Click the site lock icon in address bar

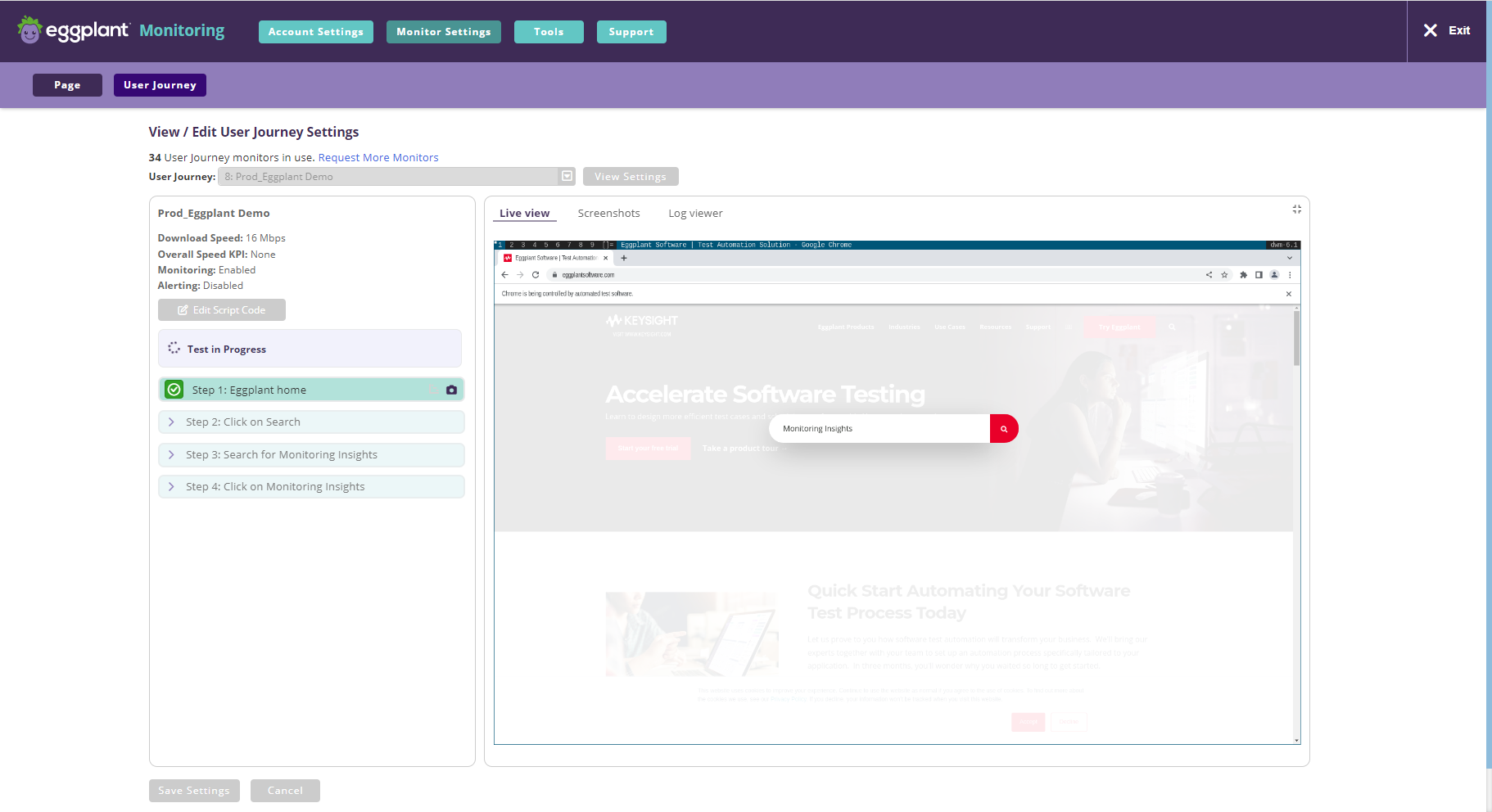click(555, 275)
